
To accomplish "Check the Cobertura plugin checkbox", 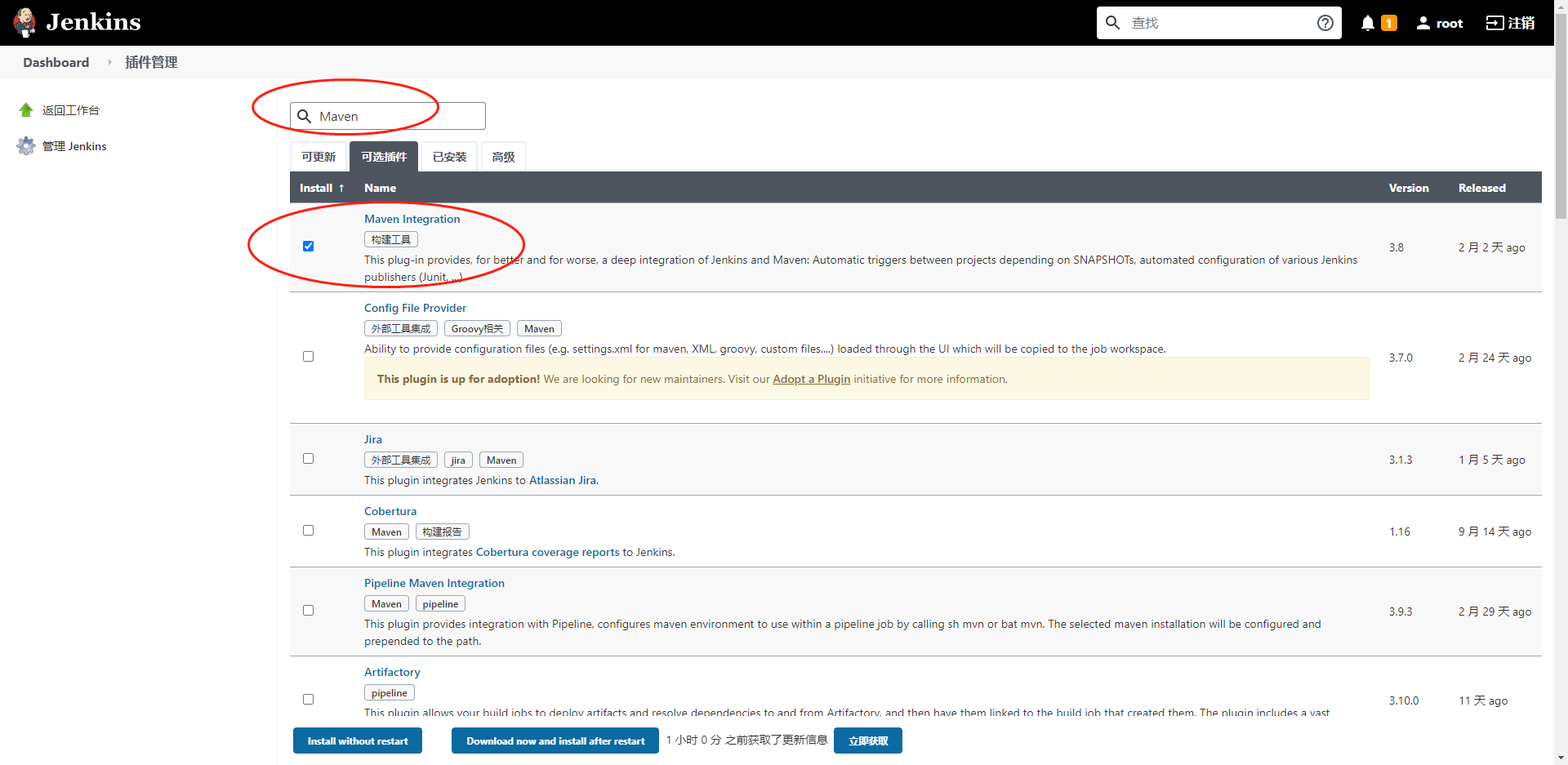I will [x=308, y=530].
